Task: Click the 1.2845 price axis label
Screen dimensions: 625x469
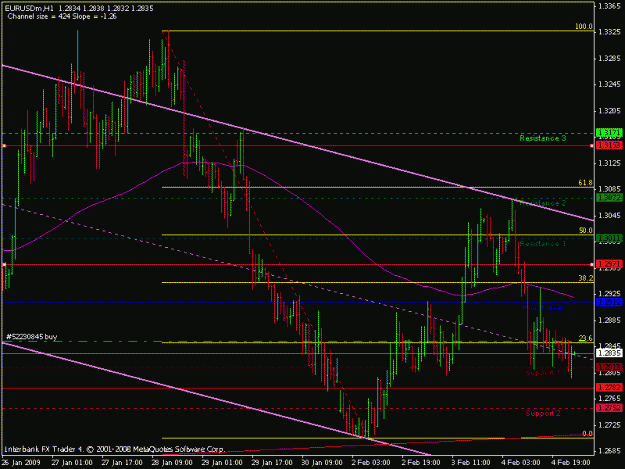Action: [609, 346]
